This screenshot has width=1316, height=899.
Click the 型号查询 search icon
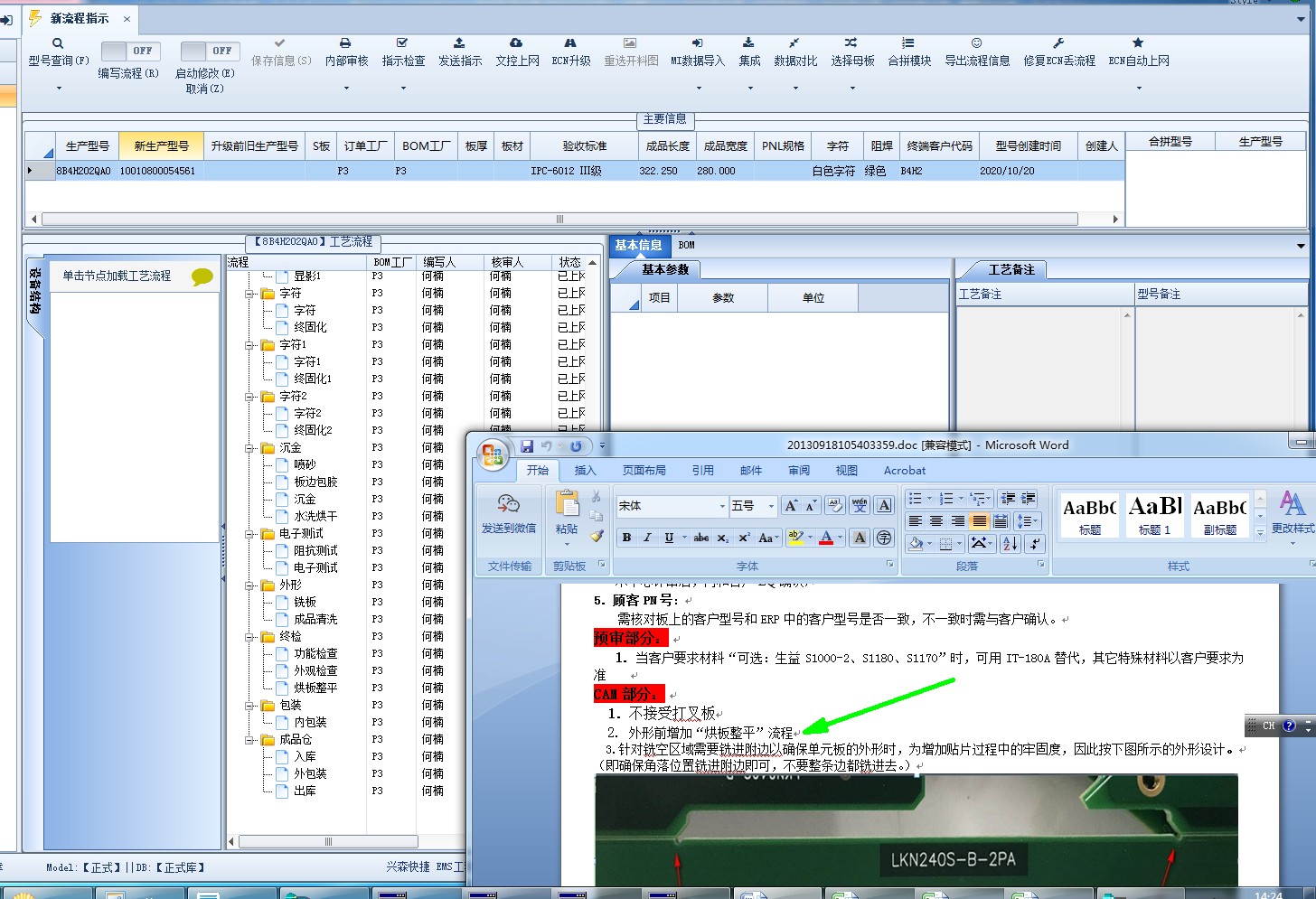pyautogui.click(x=58, y=43)
